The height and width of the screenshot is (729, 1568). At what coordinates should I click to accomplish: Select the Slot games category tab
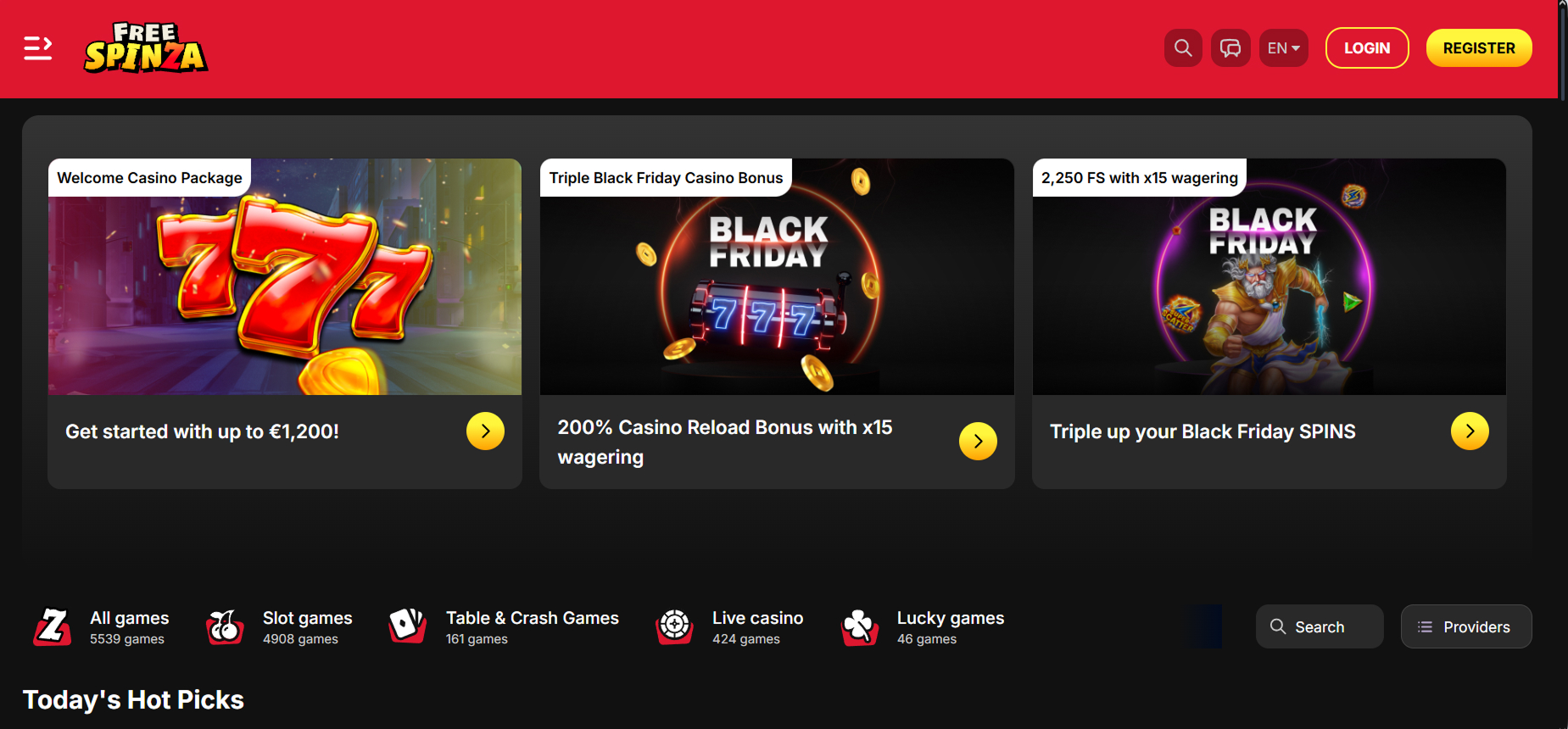point(307,627)
